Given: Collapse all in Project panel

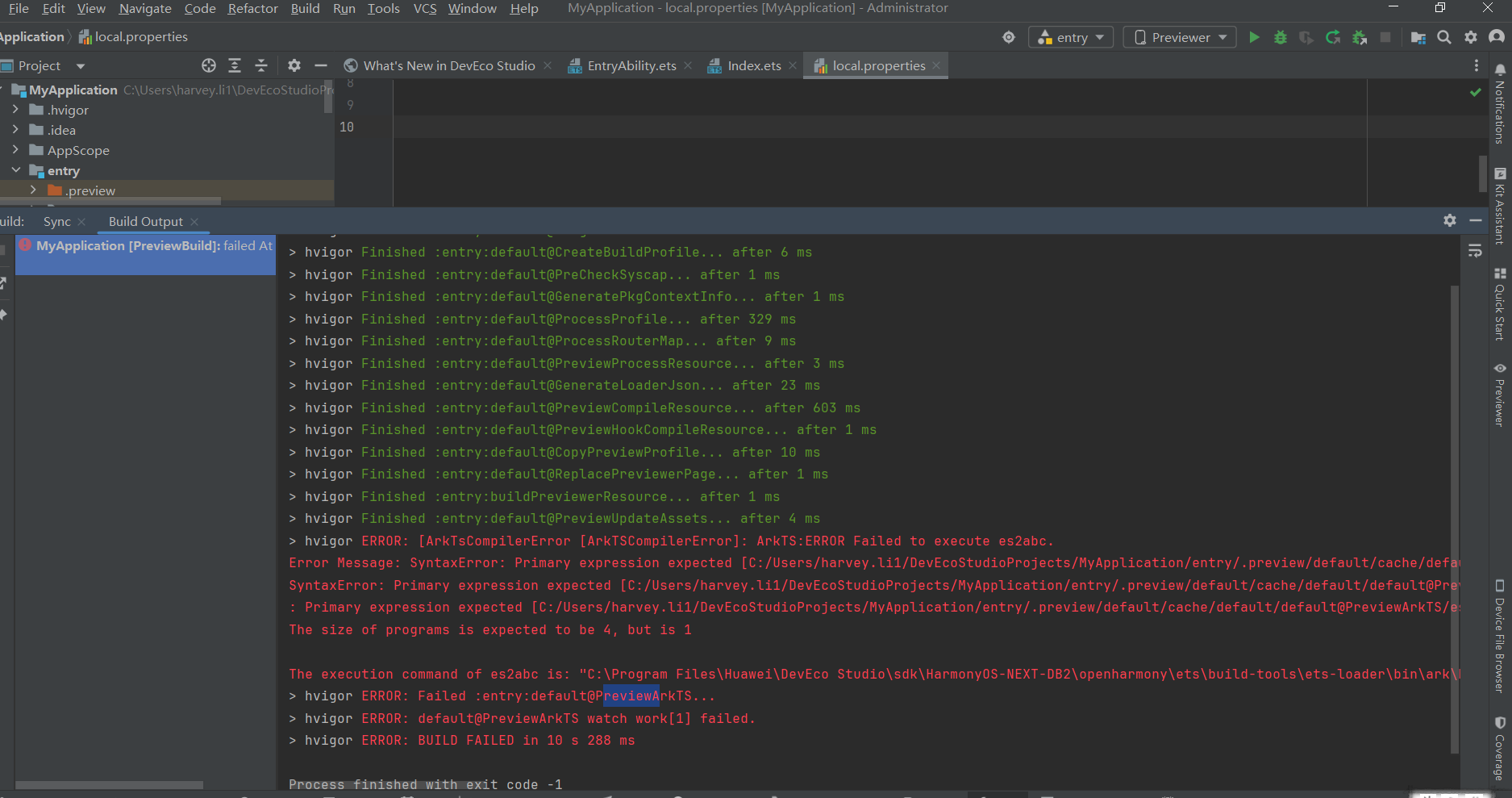Looking at the screenshot, I should pyautogui.click(x=261, y=65).
